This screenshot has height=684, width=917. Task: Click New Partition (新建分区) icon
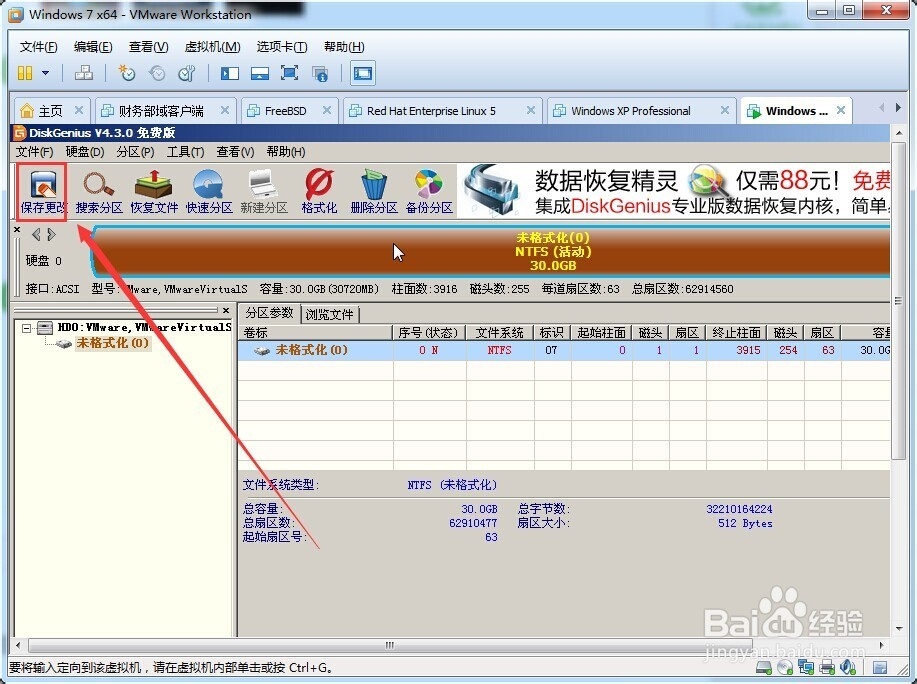click(264, 192)
